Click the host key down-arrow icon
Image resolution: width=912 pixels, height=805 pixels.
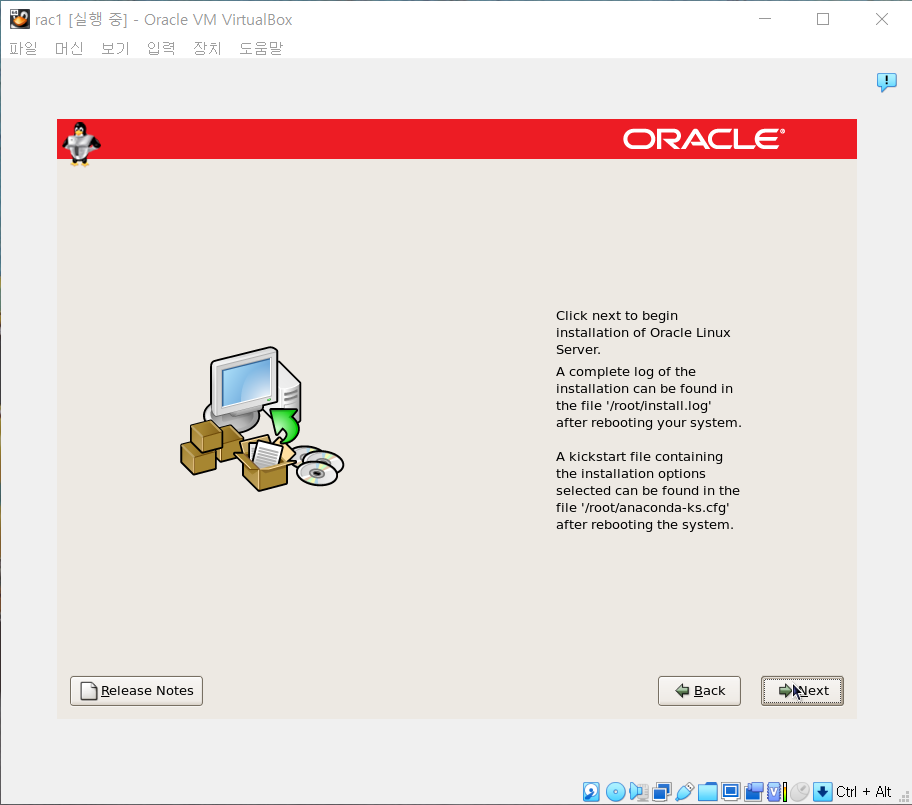click(822, 792)
